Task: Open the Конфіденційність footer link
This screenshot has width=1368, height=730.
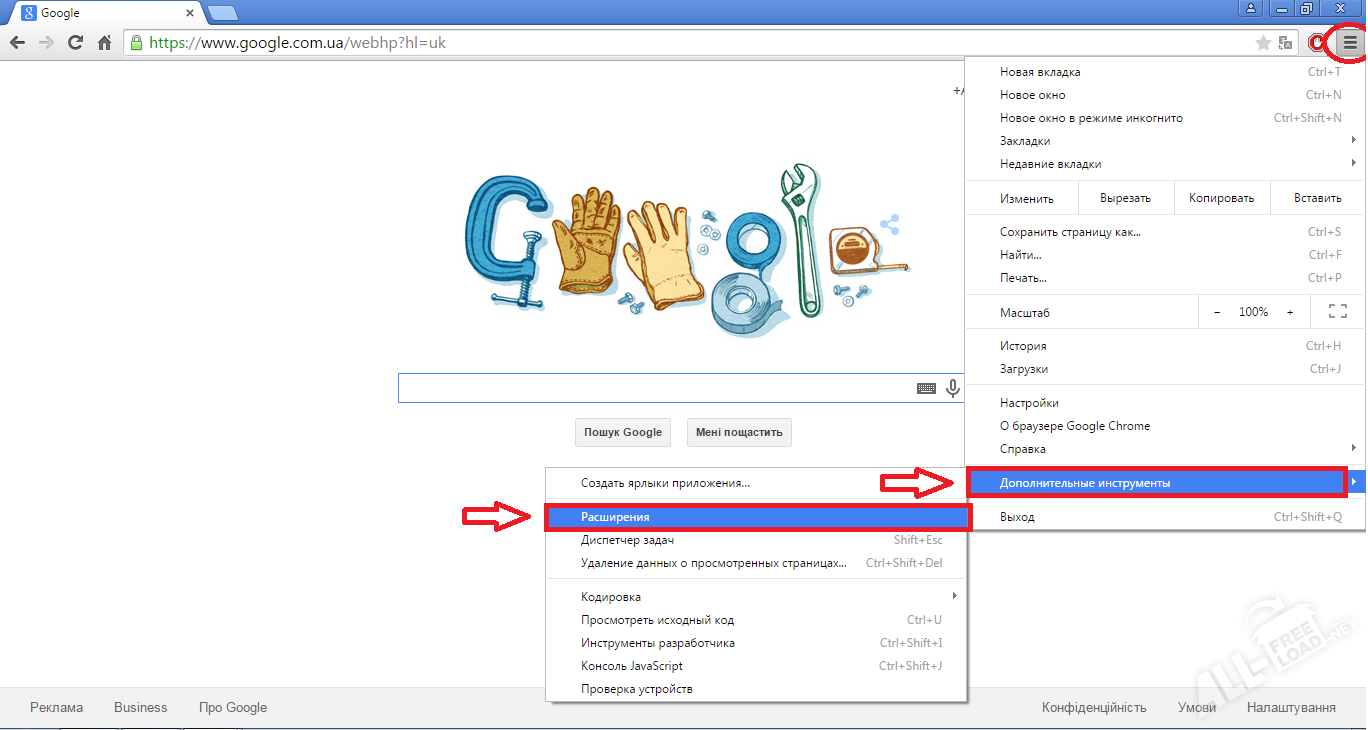Action: point(1093,707)
